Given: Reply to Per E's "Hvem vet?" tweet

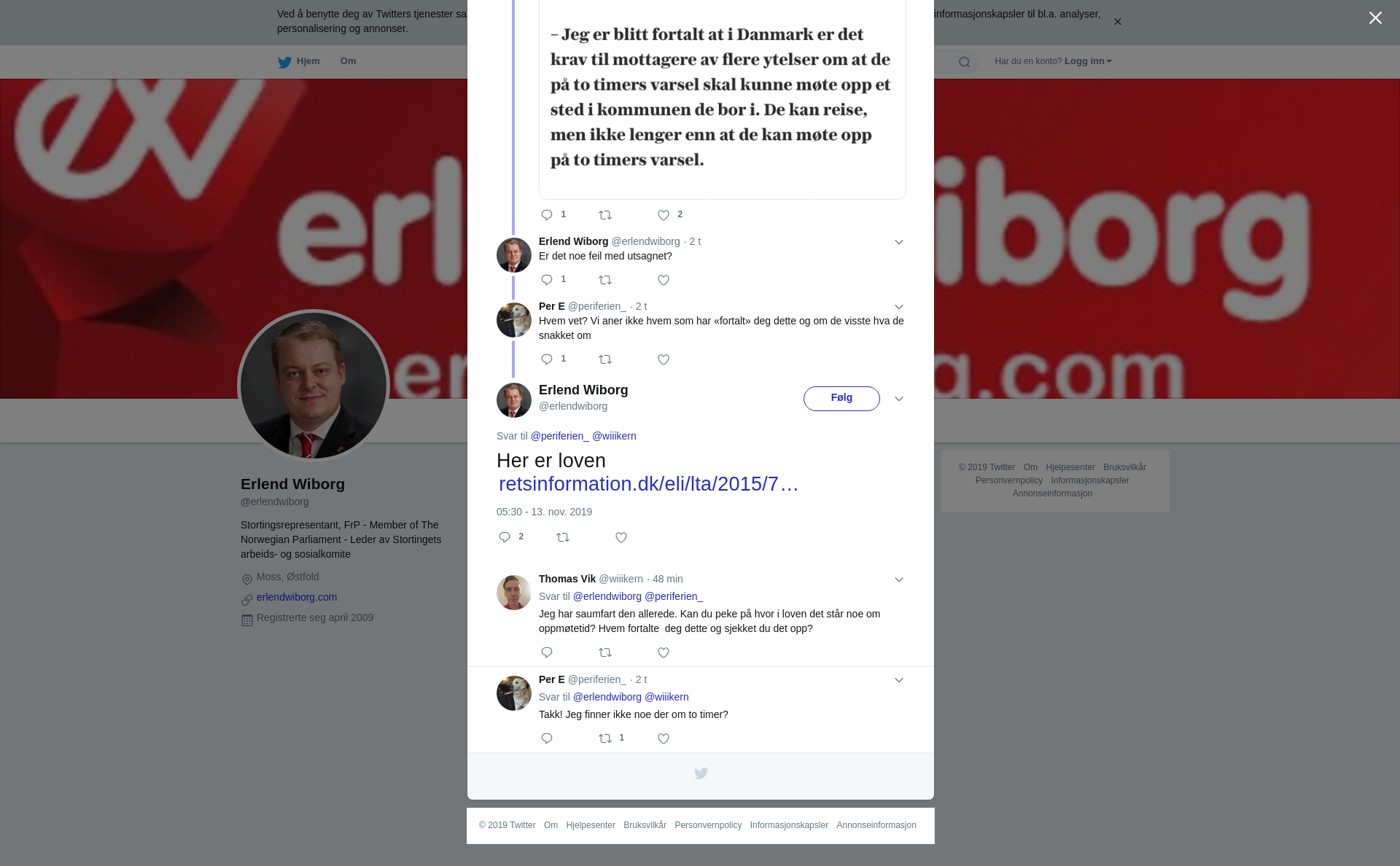Looking at the screenshot, I should (x=547, y=359).
